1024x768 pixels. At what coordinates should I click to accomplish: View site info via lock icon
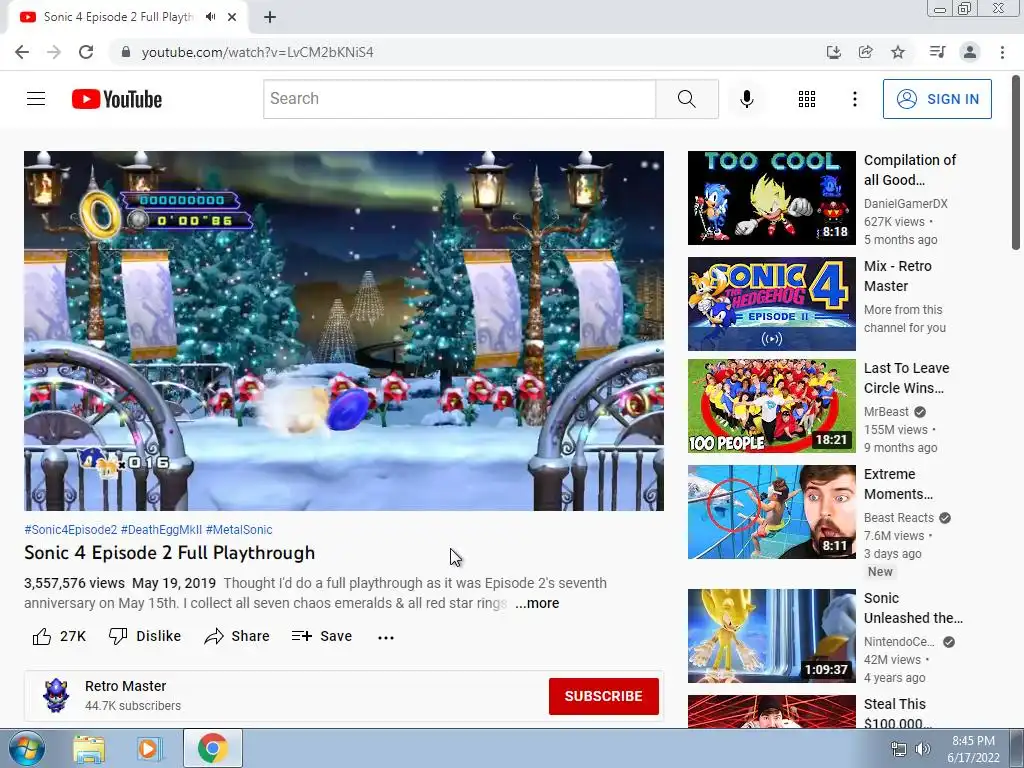pyautogui.click(x=126, y=52)
